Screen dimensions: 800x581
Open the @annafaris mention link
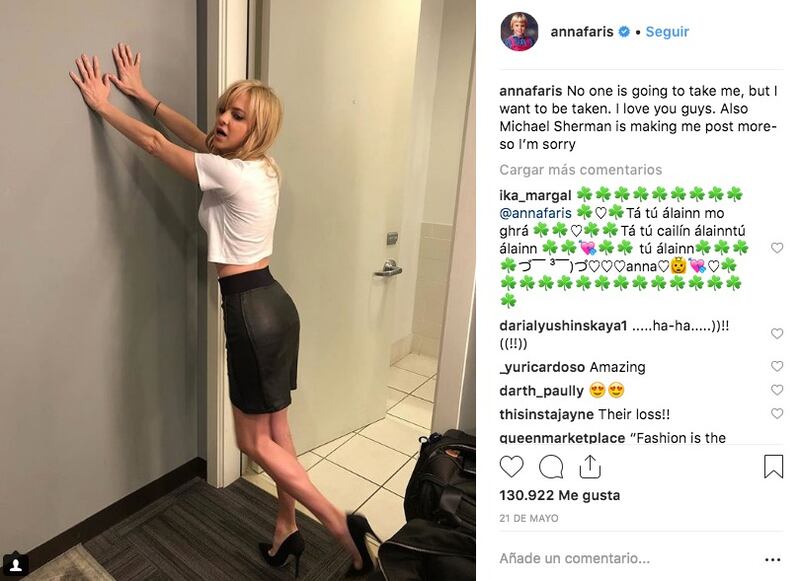point(535,213)
